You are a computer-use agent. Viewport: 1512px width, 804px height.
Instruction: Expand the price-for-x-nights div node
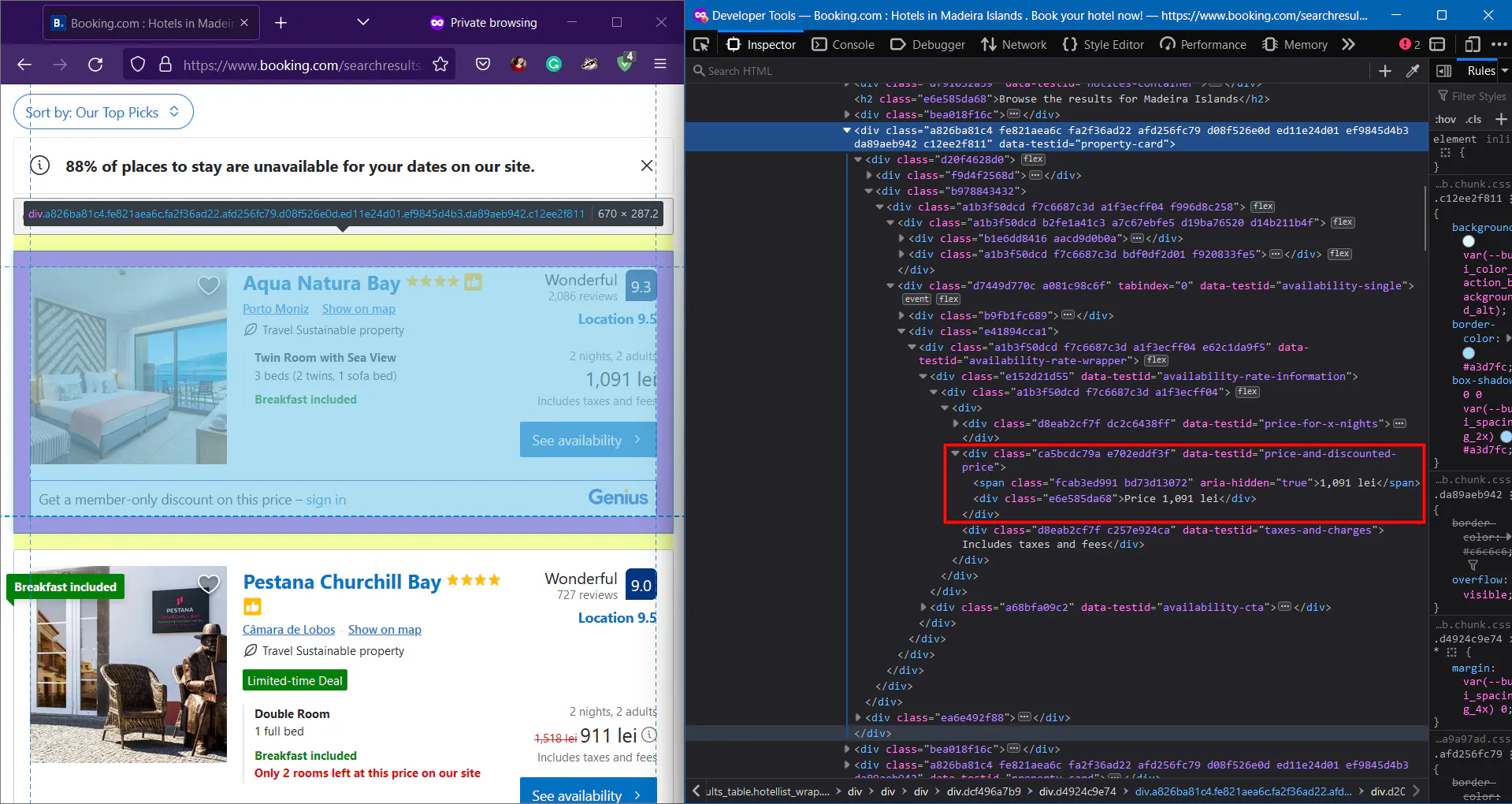pos(956,423)
